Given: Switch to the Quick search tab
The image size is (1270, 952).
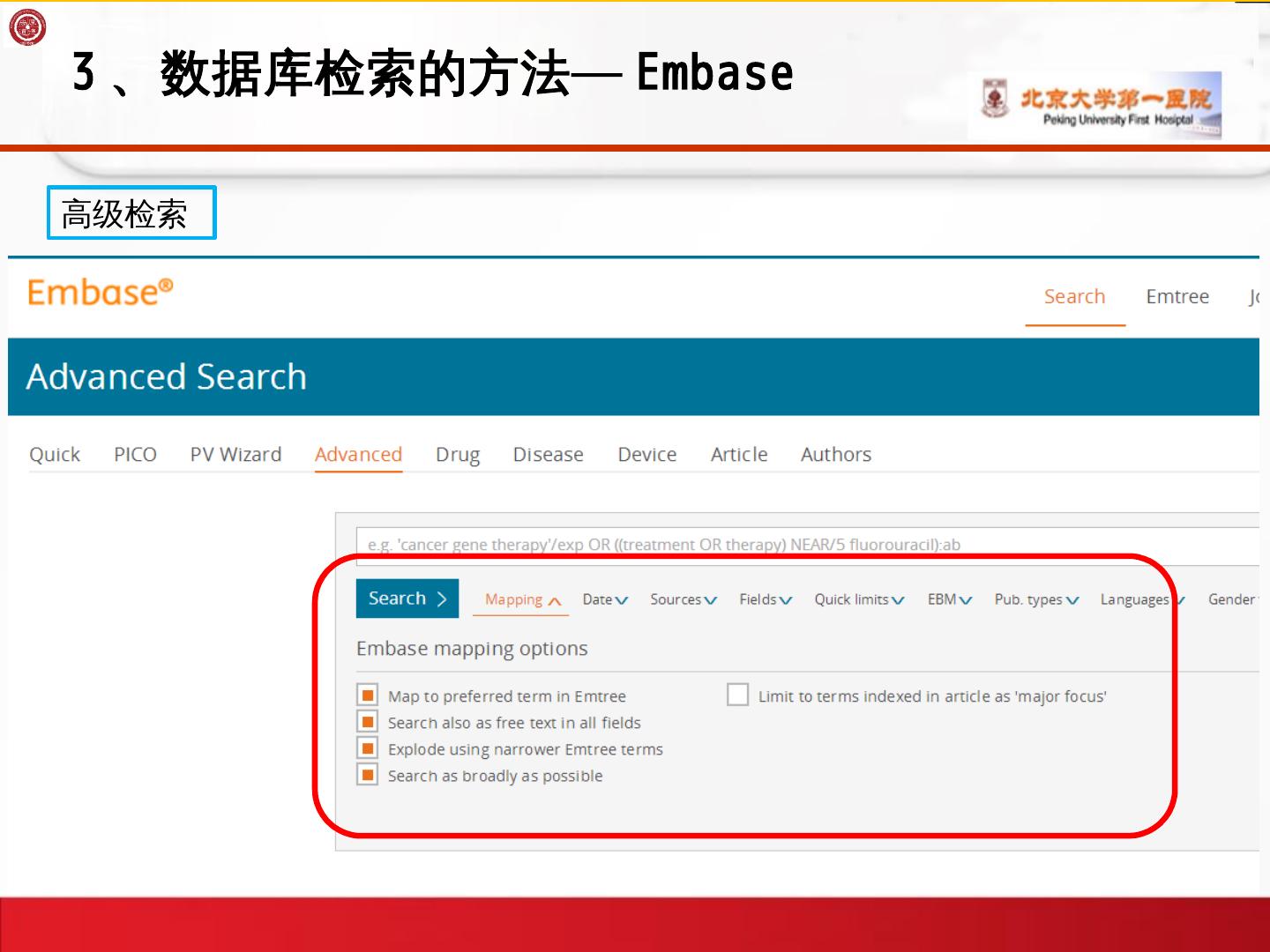Looking at the screenshot, I should click(x=55, y=454).
